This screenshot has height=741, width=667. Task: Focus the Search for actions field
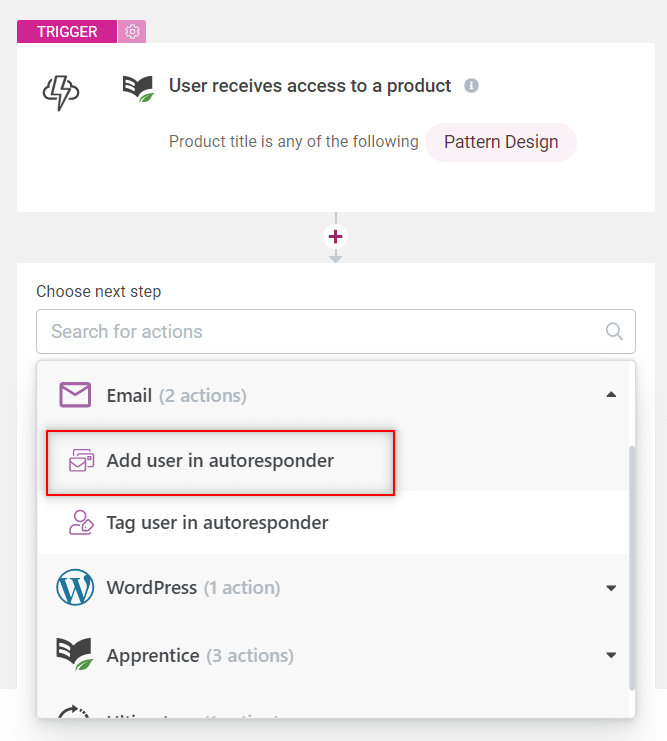[x=336, y=331]
